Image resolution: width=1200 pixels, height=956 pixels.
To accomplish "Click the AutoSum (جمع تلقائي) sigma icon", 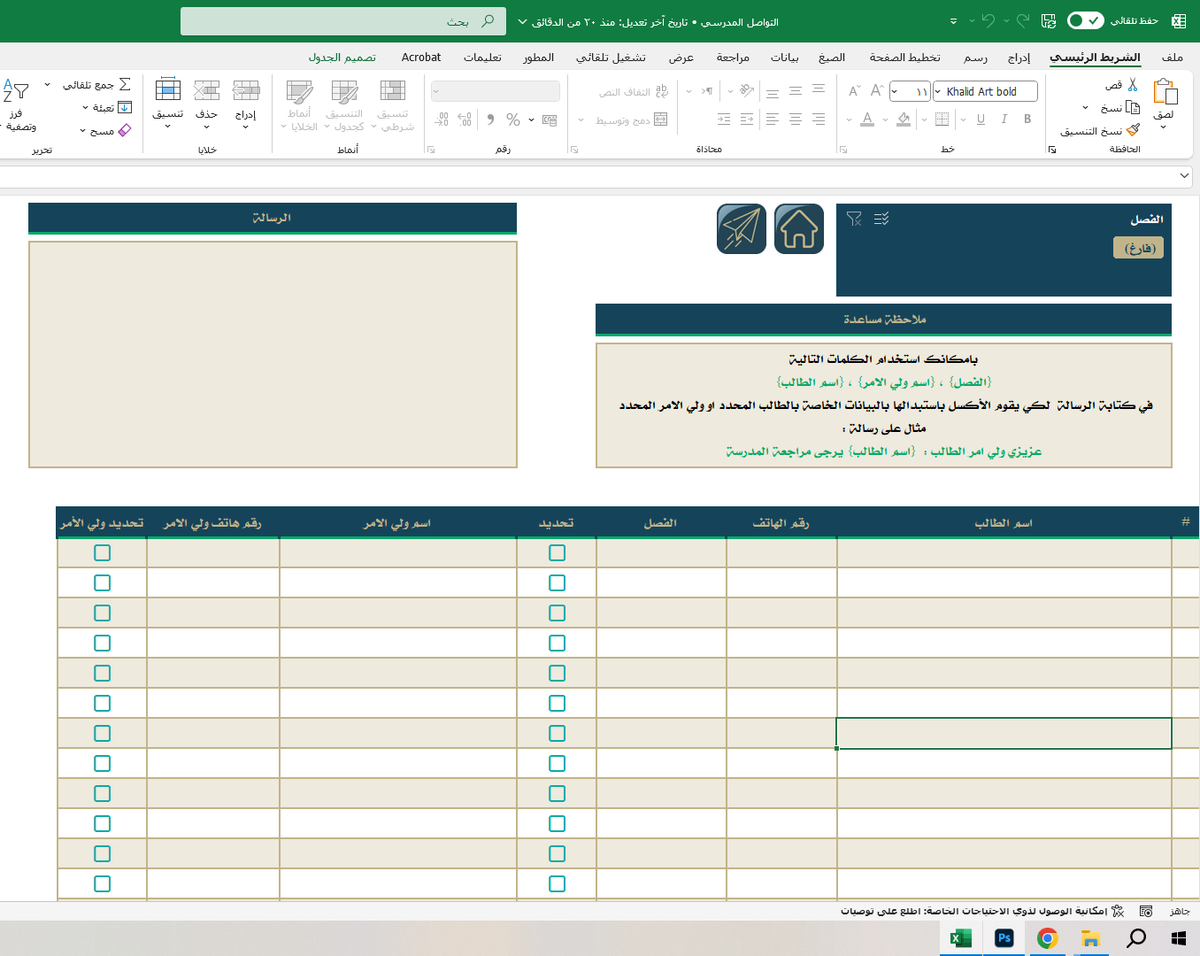I will [125, 85].
